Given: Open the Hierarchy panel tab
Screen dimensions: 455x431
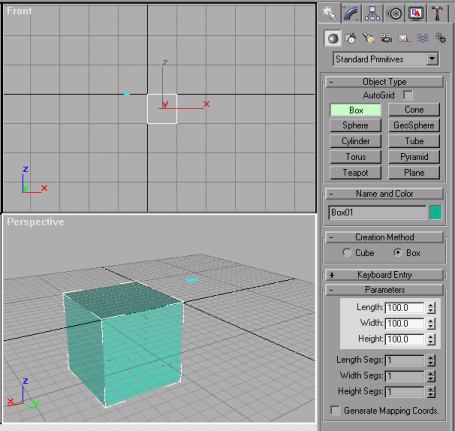Looking at the screenshot, I should point(372,13).
